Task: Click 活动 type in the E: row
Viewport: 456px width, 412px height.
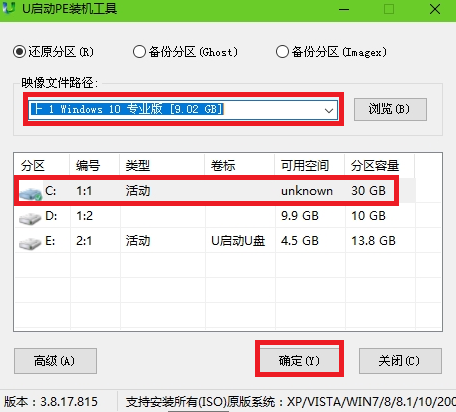Action: coord(138,241)
